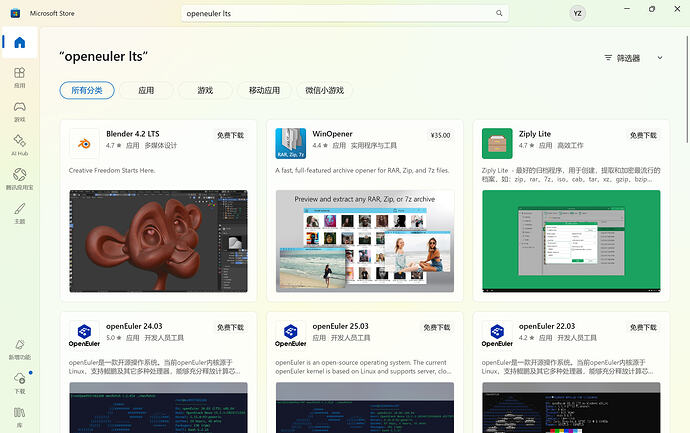Click the search magnifier icon

[499, 13]
